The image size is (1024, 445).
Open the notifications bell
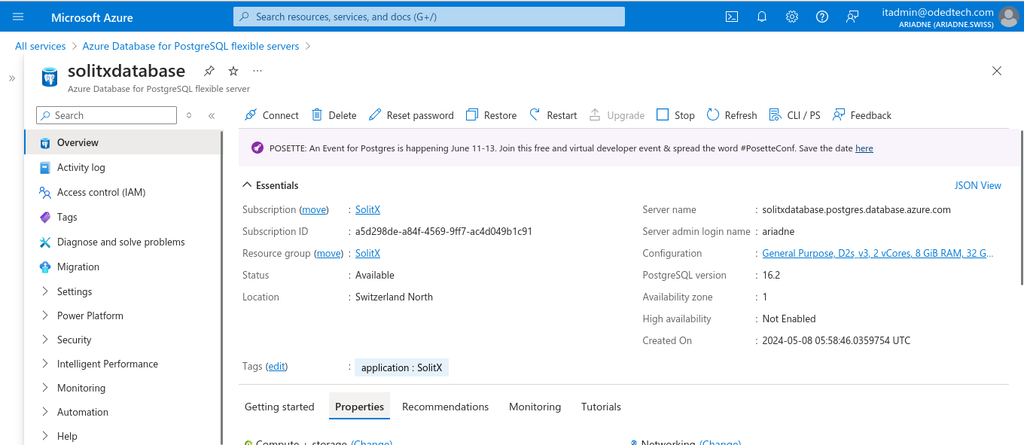coord(762,17)
